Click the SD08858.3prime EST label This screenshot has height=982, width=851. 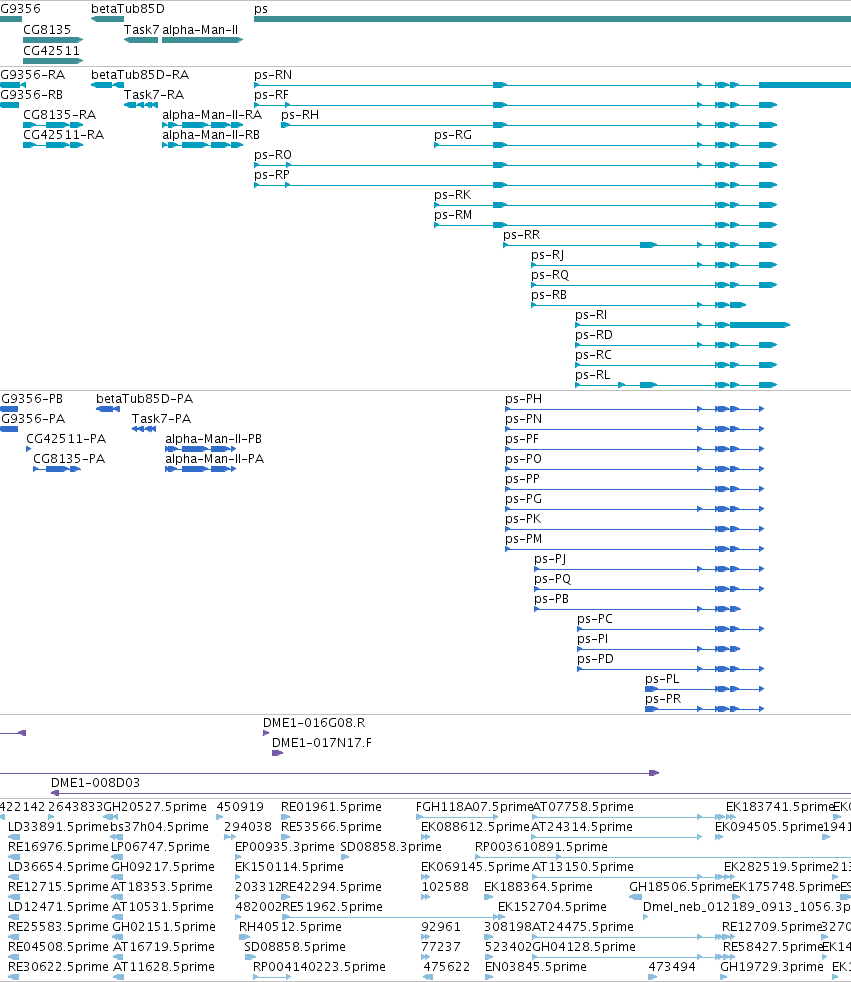(x=391, y=847)
